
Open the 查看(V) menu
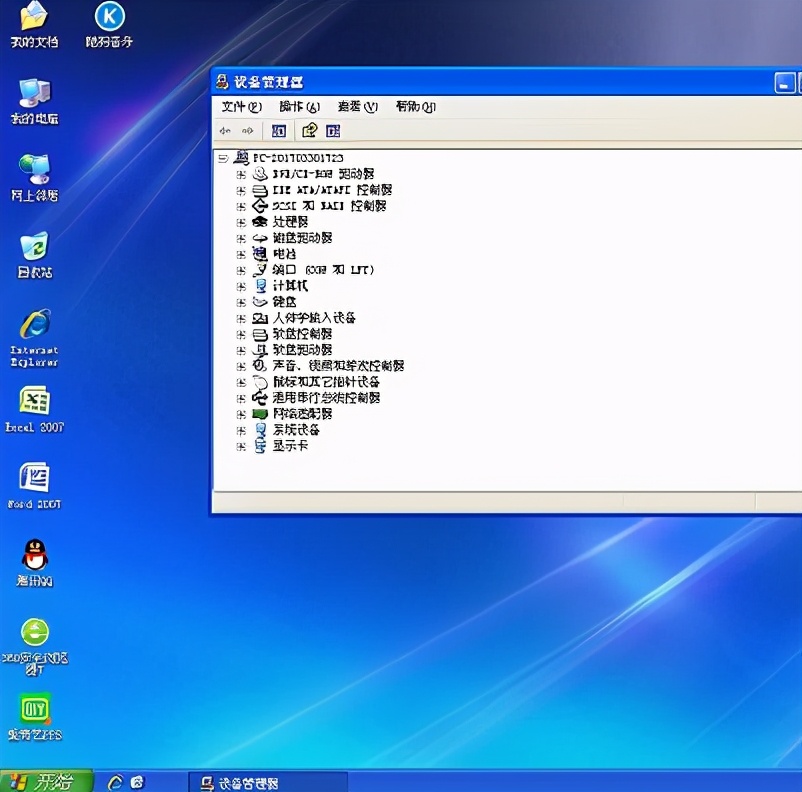point(357,107)
